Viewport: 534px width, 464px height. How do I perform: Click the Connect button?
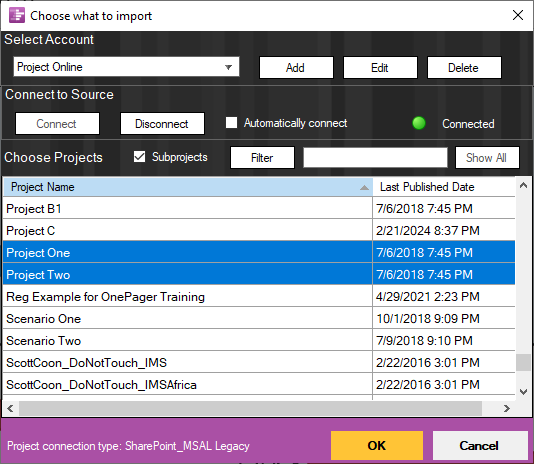[x=57, y=124]
